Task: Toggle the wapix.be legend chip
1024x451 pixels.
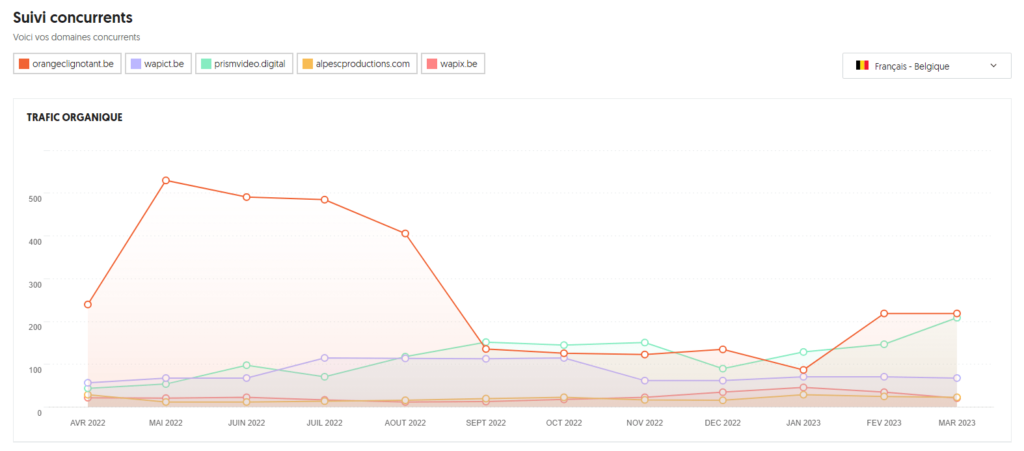Action: (453, 64)
